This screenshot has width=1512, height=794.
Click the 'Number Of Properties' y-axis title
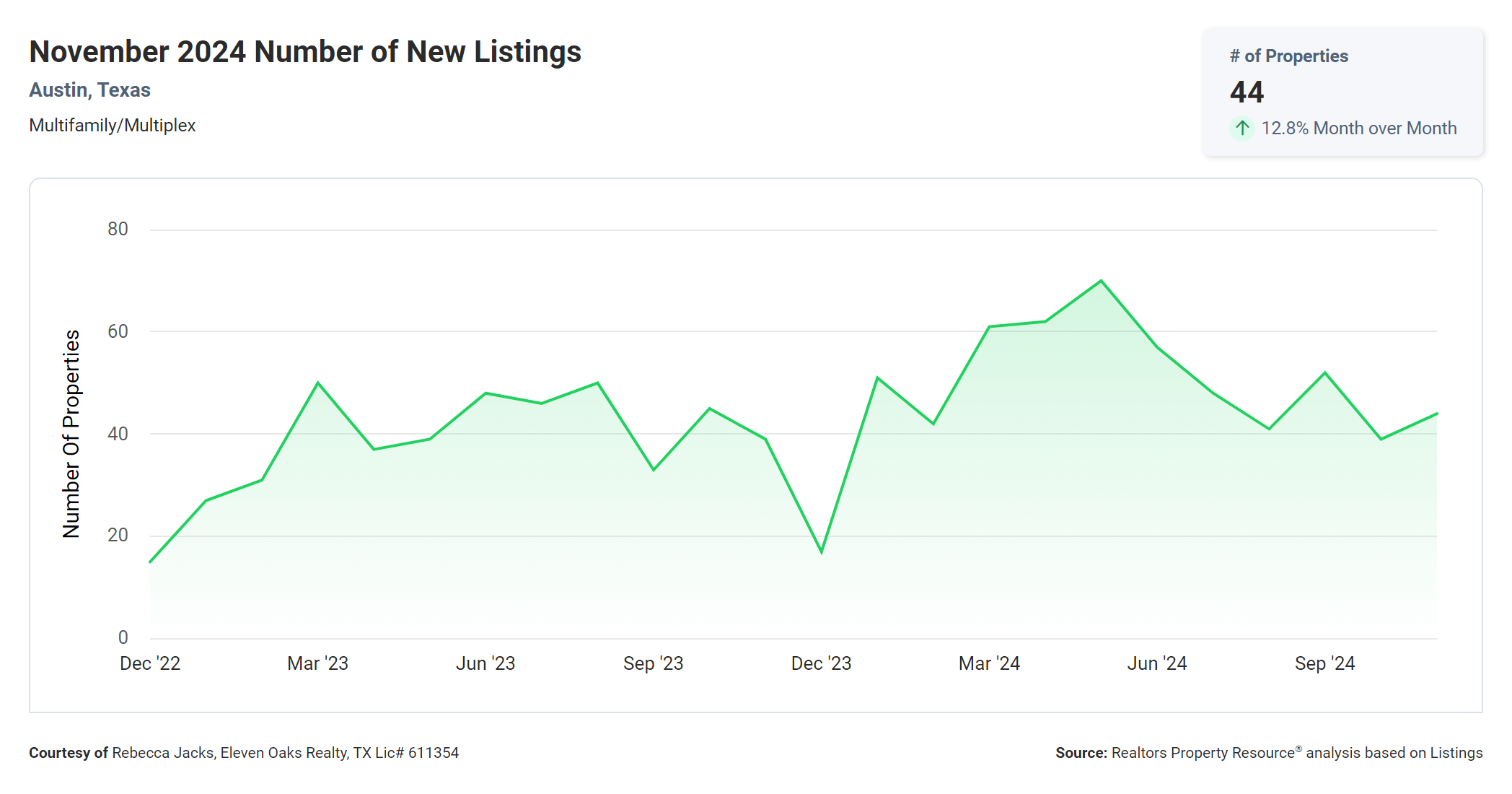coord(71,434)
